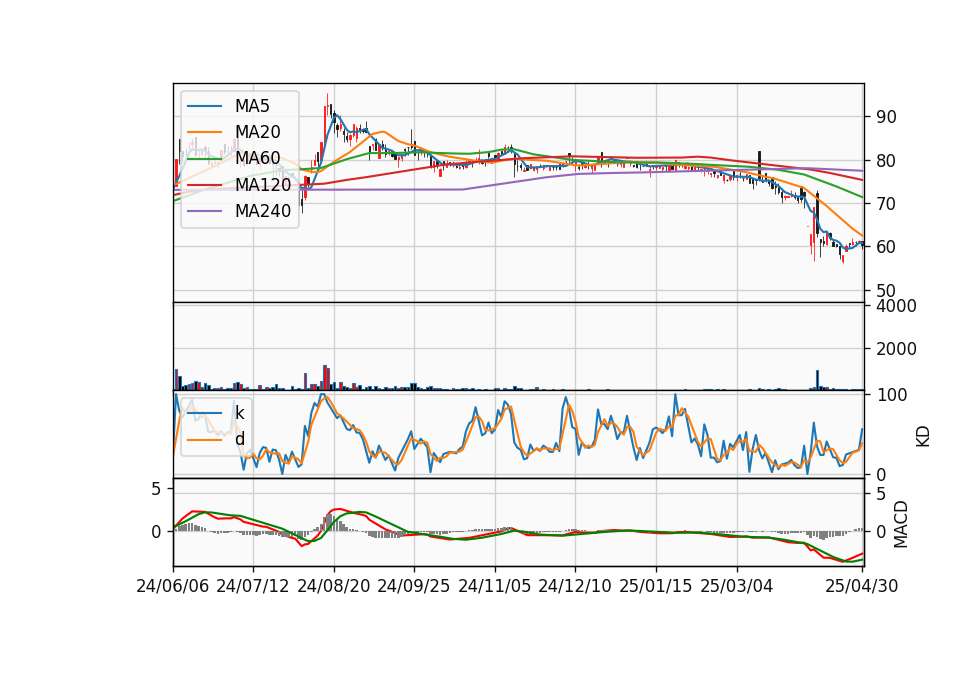Click the 80 price axis tick
The width and height of the screenshot is (960, 690).
886,161
